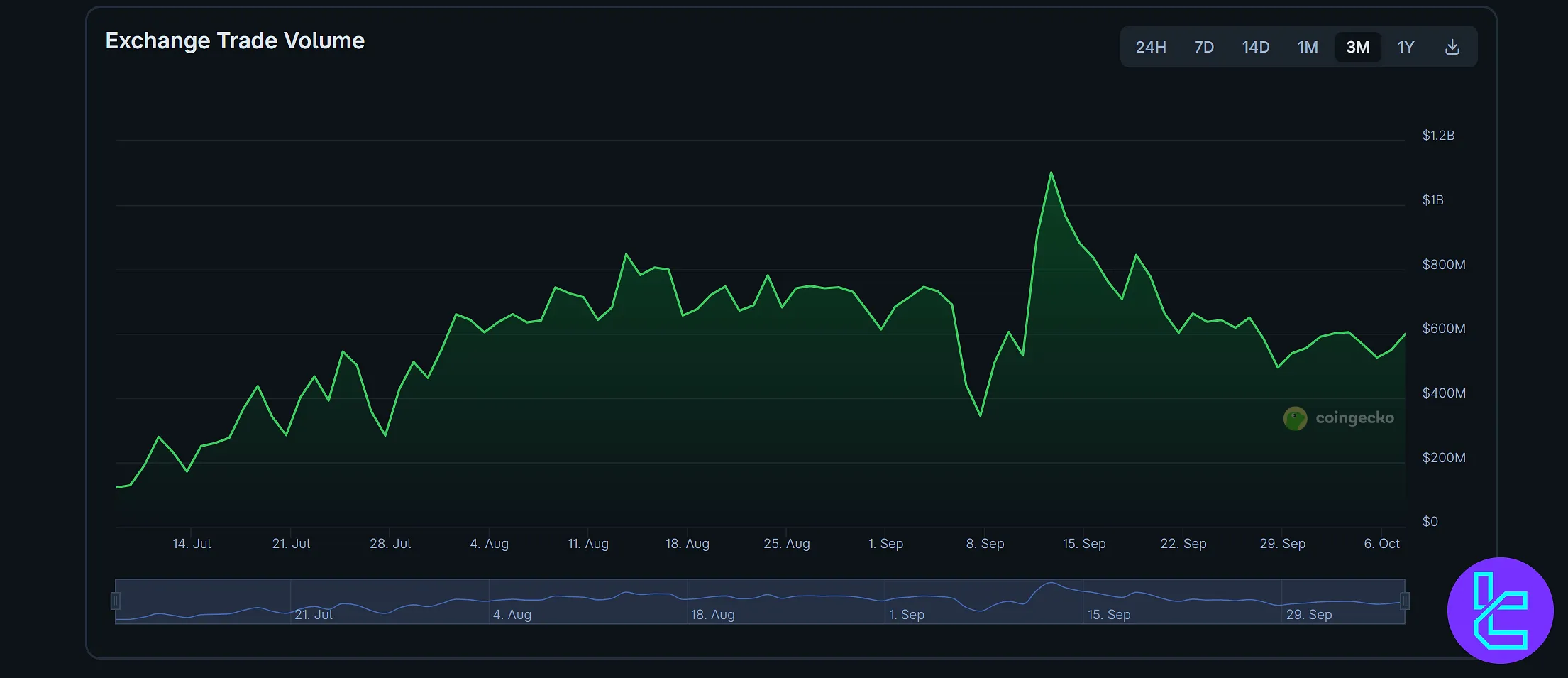This screenshot has height=678, width=1568.
Task: Click the 11. Aug x-axis label
Action: pyautogui.click(x=587, y=543)
